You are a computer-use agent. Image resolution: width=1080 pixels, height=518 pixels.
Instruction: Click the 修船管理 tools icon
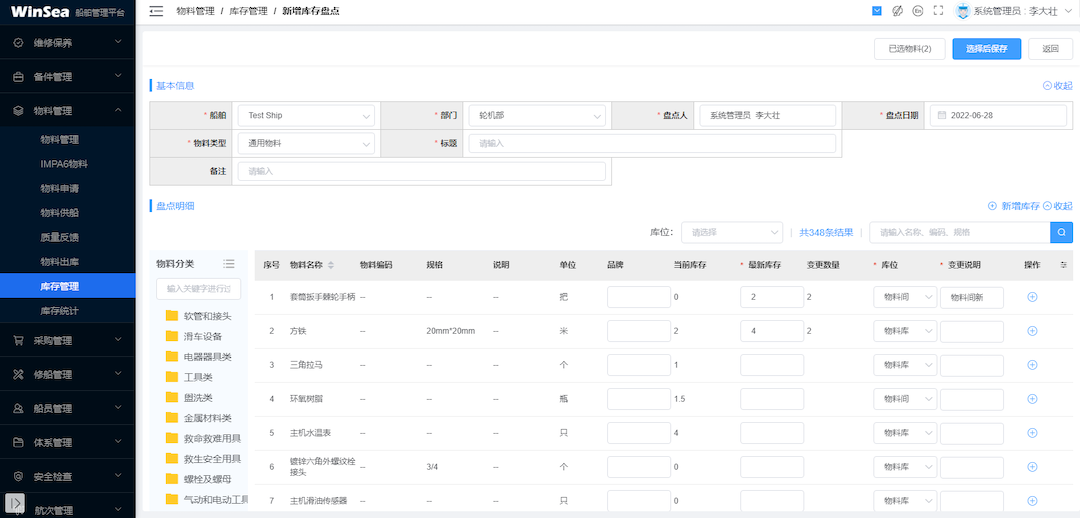tap(19, 375)
